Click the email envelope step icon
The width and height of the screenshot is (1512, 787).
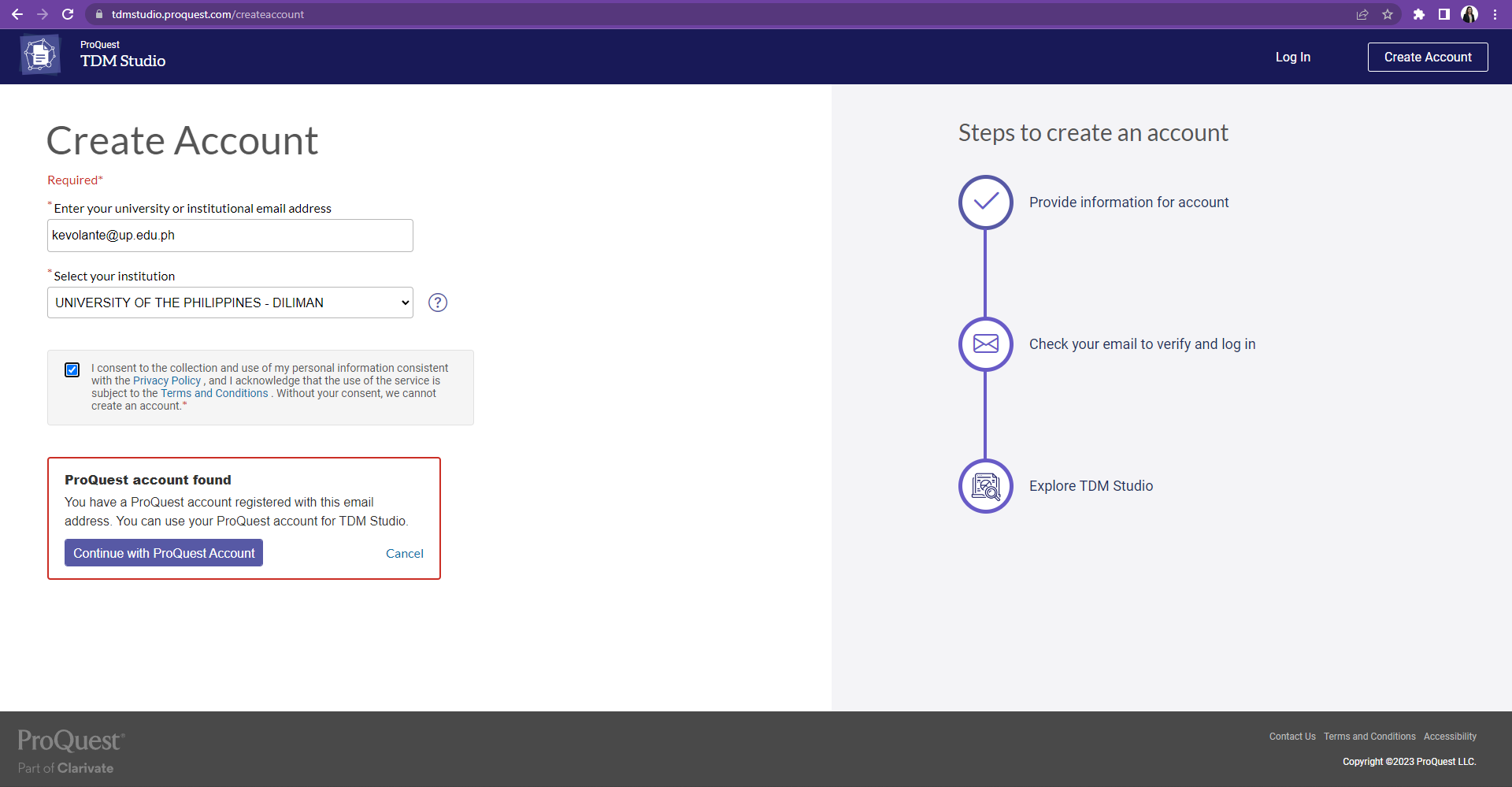pos(985,344)
